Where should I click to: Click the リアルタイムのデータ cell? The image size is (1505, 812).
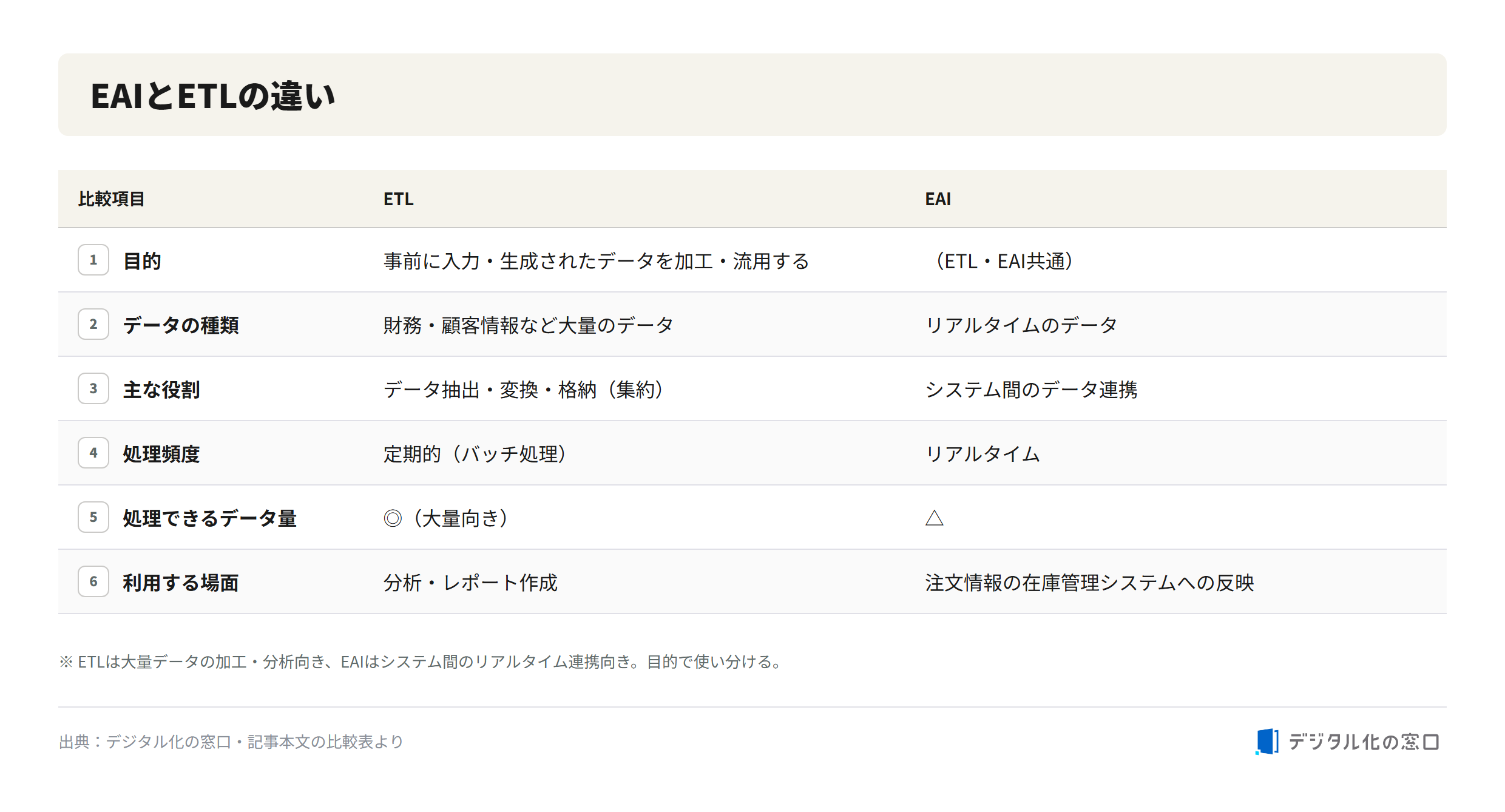[x=1021, y=325]
